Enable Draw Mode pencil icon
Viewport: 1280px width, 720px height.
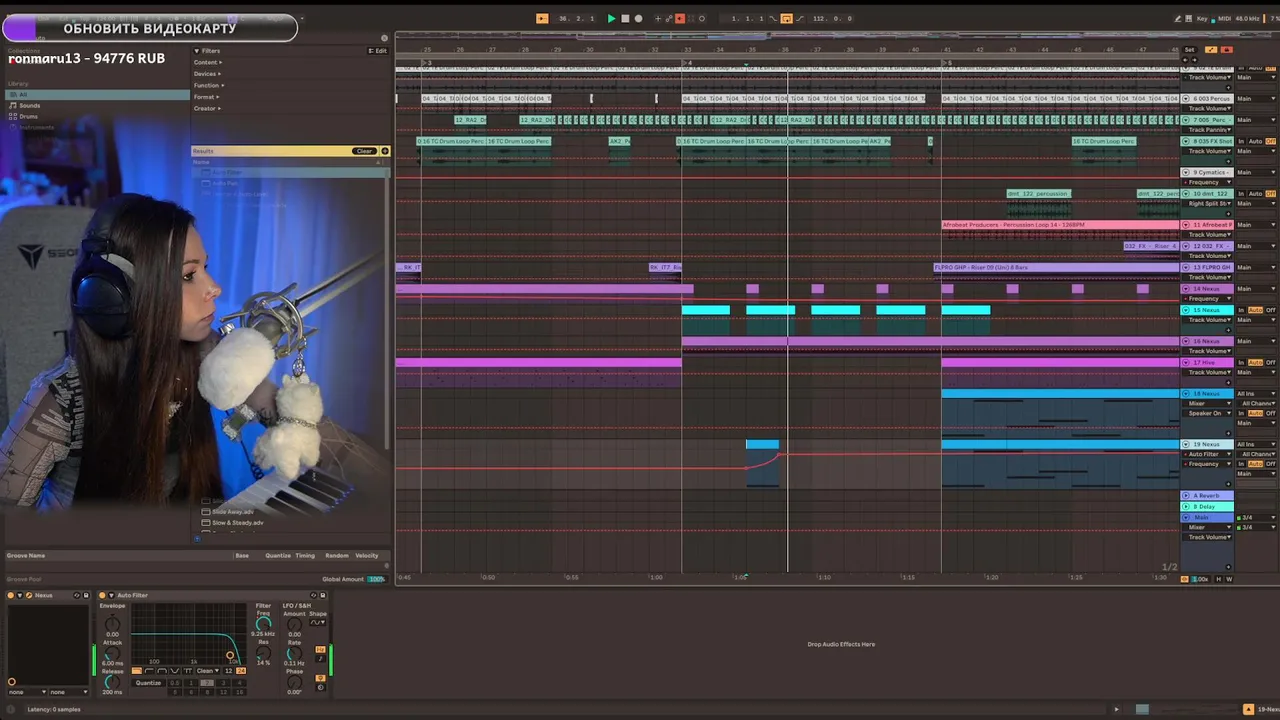(x=1178, y=18)
